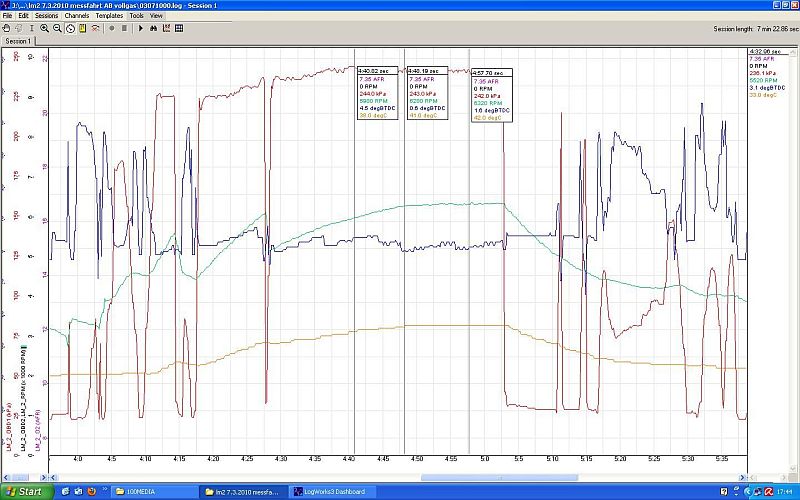Switch to LogWorks3 Dashboard taskbar button
The width and height of the screenshot is (800, 500).
(334, 492)
